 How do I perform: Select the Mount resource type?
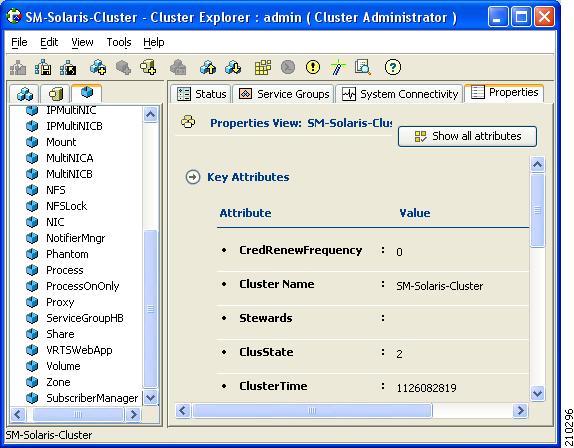pos(61,142)
